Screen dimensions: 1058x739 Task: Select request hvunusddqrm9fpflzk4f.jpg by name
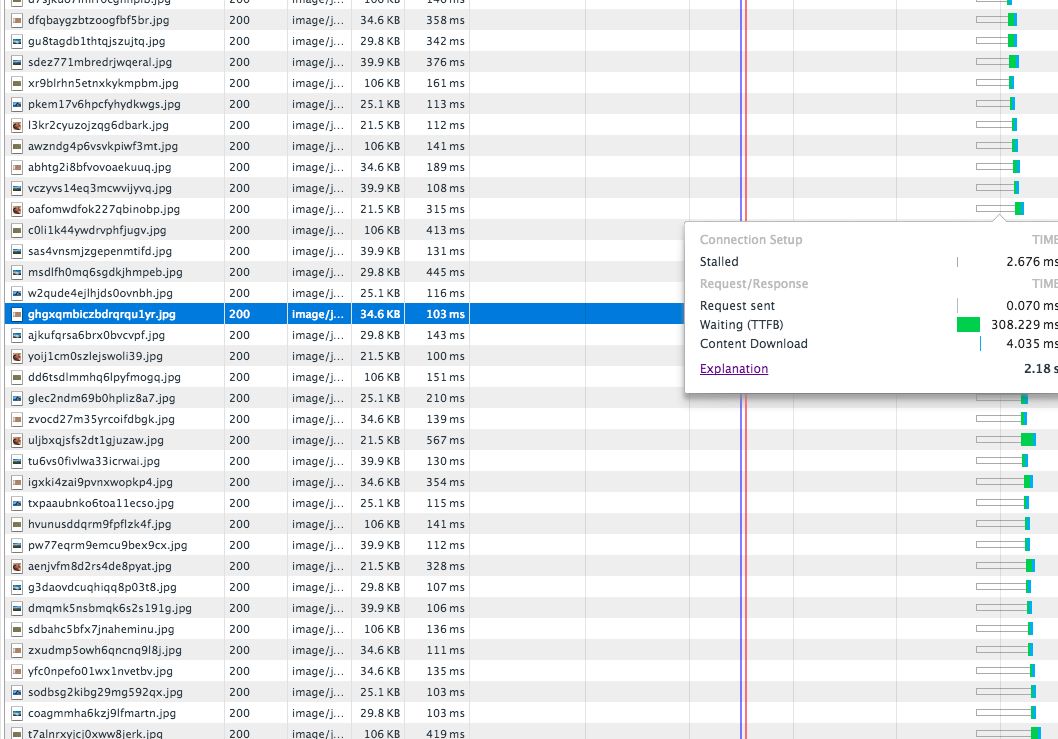(99, 524)
